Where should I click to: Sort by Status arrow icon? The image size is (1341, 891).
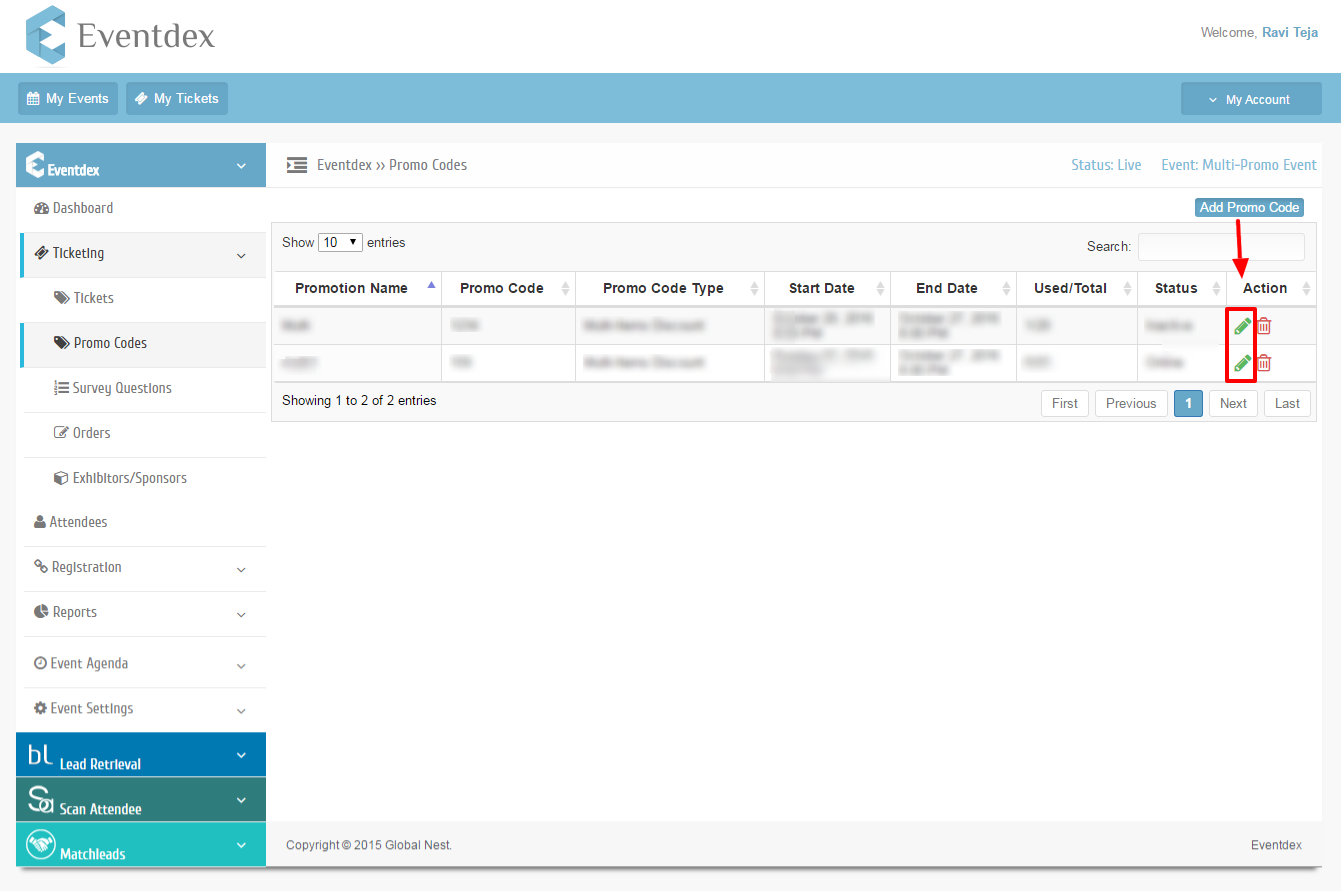click(x=1216, y=288)
